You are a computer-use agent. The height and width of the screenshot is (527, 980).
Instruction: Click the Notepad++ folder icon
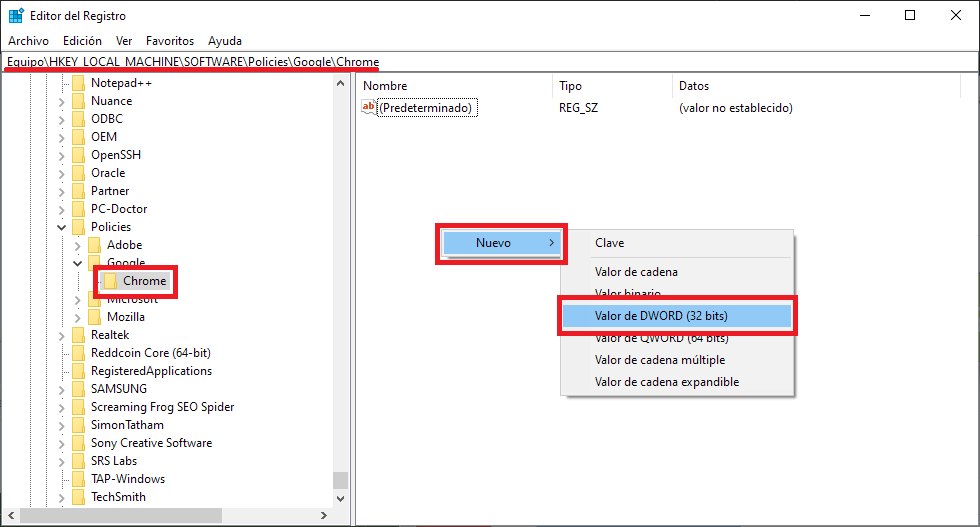pos(78,83)
